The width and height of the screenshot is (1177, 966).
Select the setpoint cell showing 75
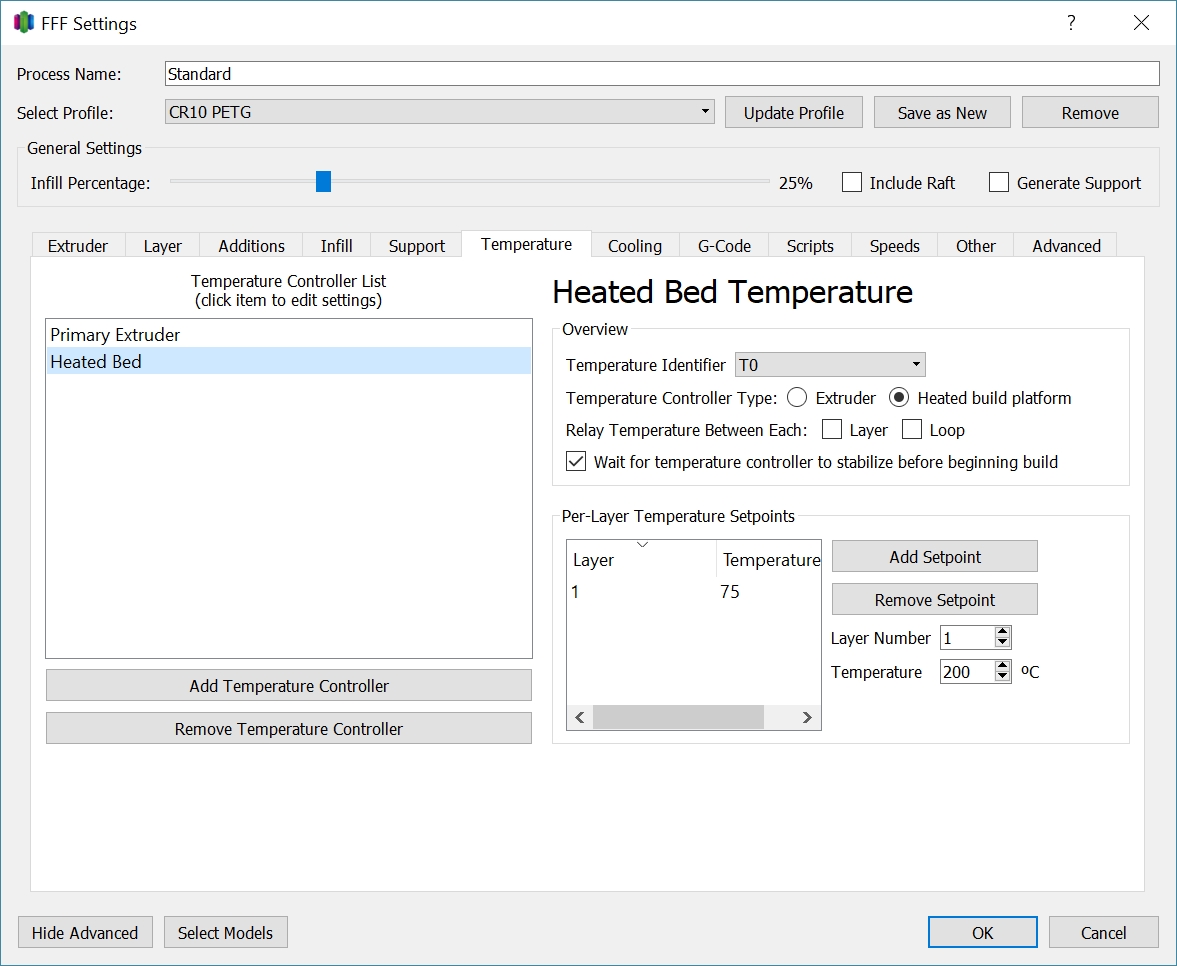point(730,591)
